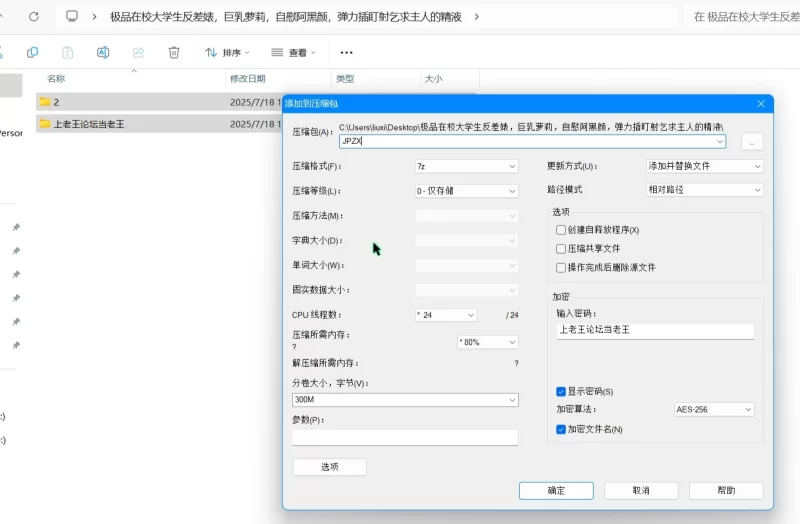Open the 压缩所需内存 dropdown showing 80%
This screenshot has height=524, width=800.
488,342
